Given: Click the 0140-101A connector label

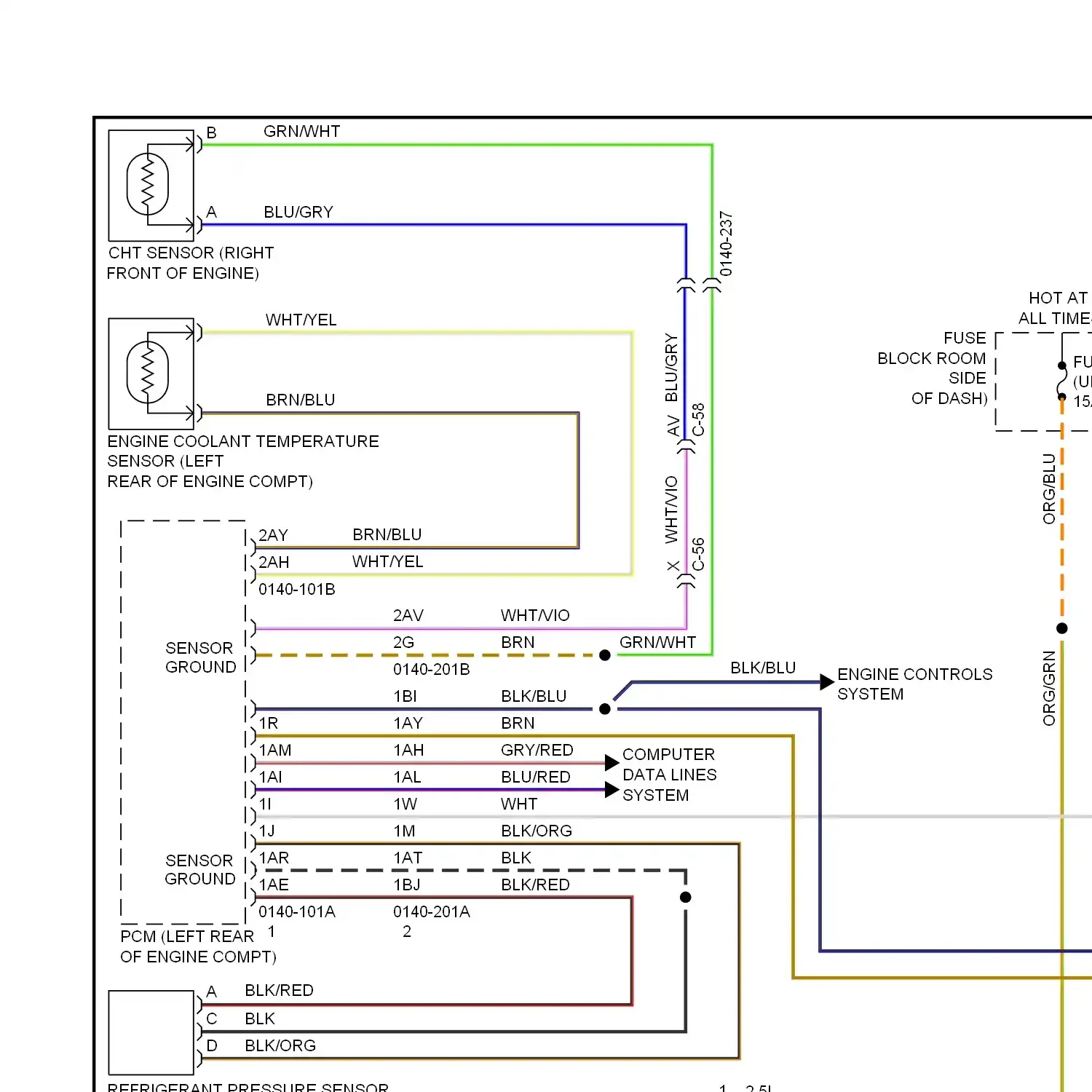Looking at the screenshot, I should click(297, 912).
